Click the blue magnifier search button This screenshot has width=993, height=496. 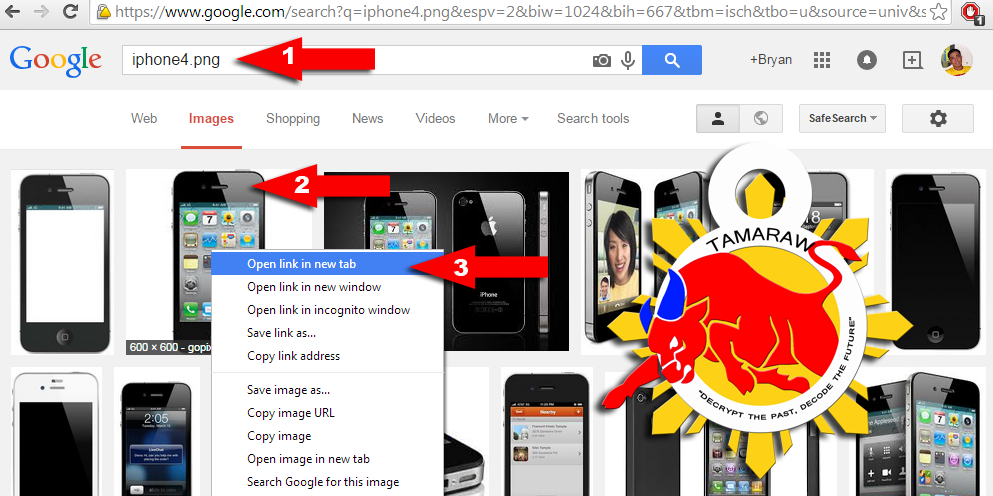point(672,60)
